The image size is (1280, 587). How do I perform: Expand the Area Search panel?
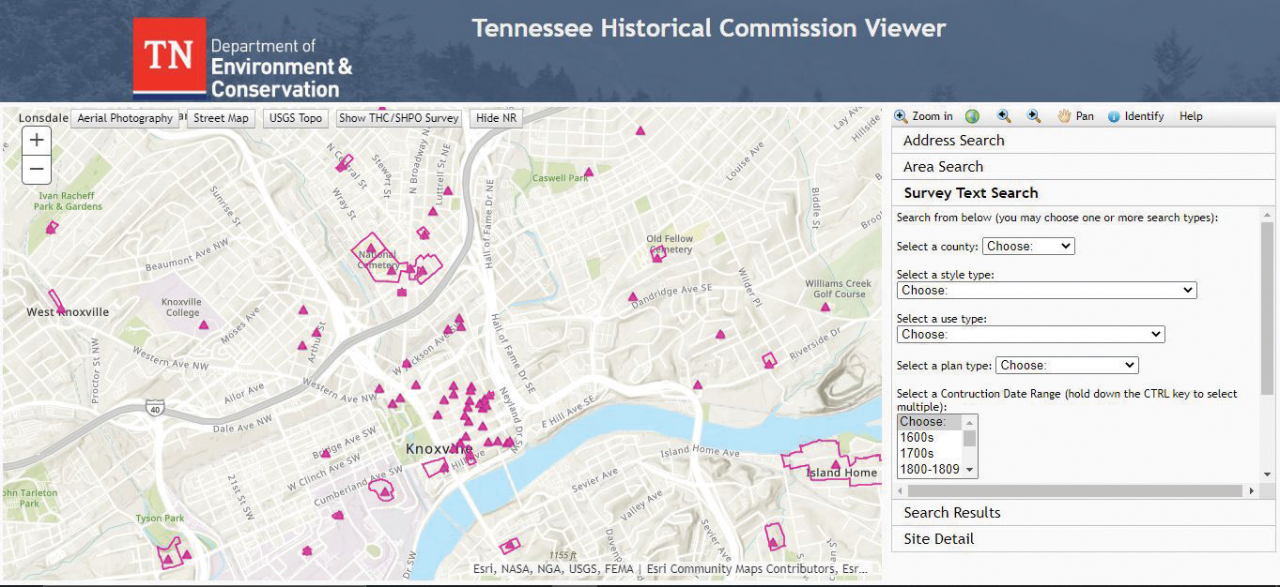click(x=1083, y=167)
